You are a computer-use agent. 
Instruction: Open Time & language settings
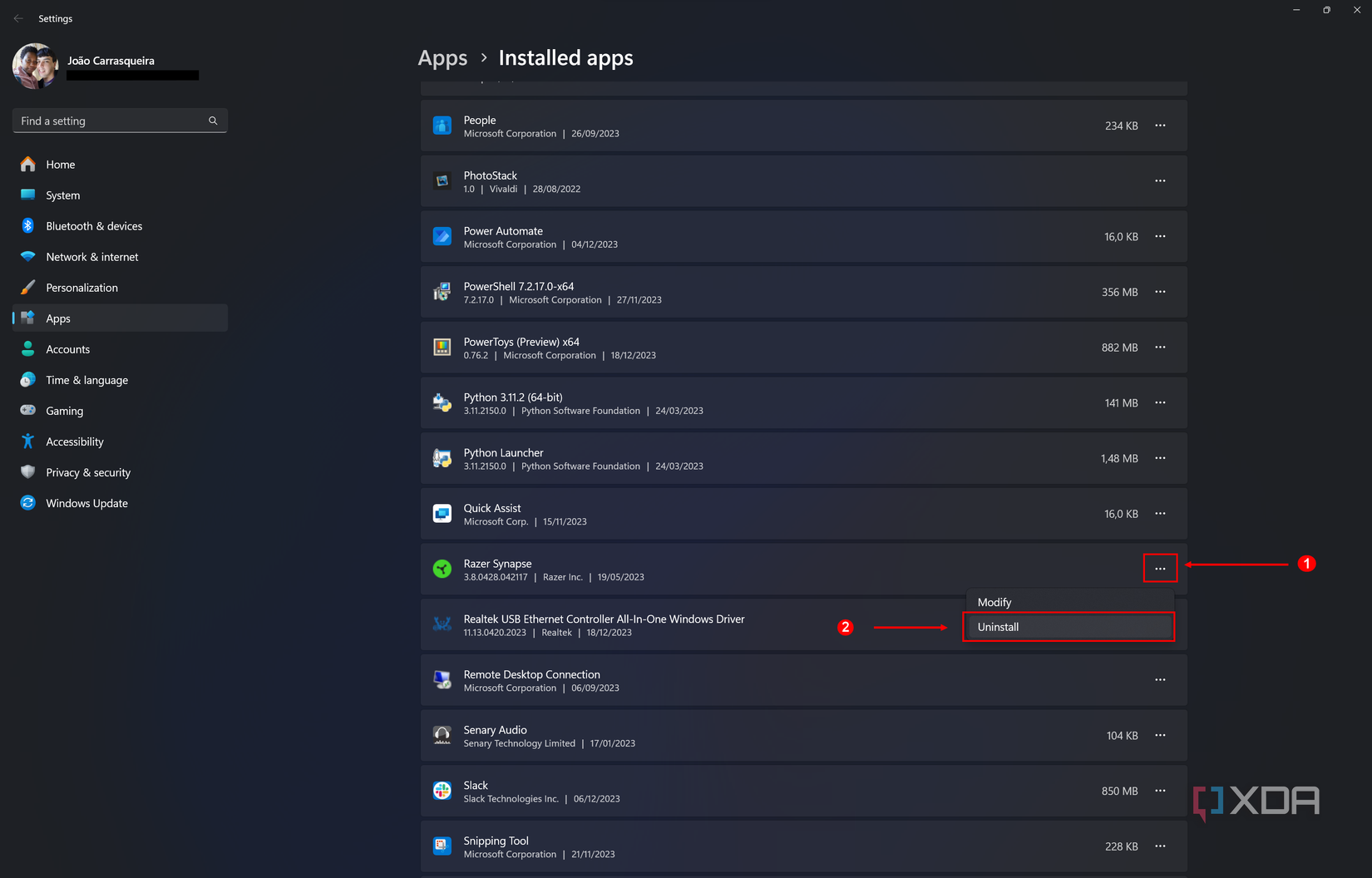[x=120, y=380]
